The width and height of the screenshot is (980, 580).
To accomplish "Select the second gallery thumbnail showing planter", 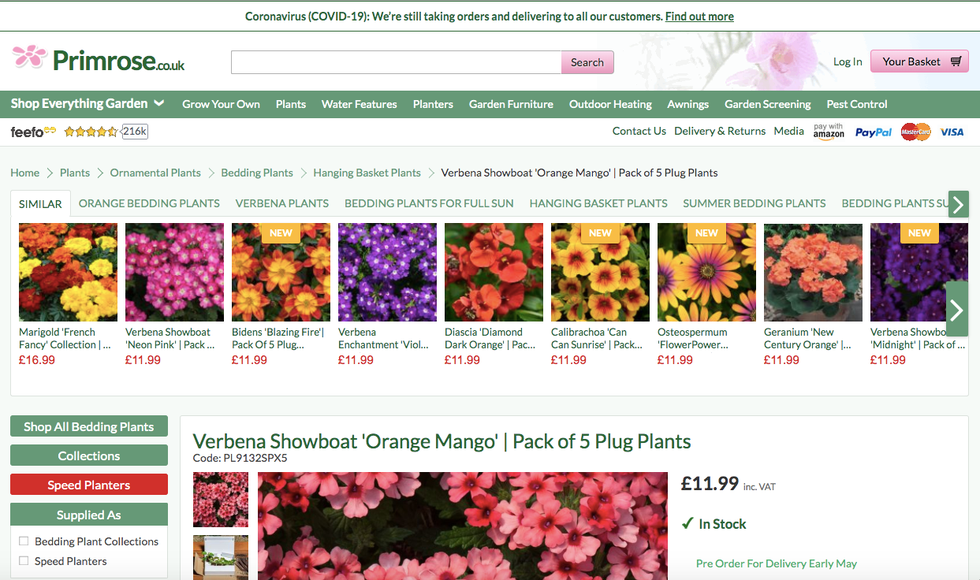I will (221, 558).
